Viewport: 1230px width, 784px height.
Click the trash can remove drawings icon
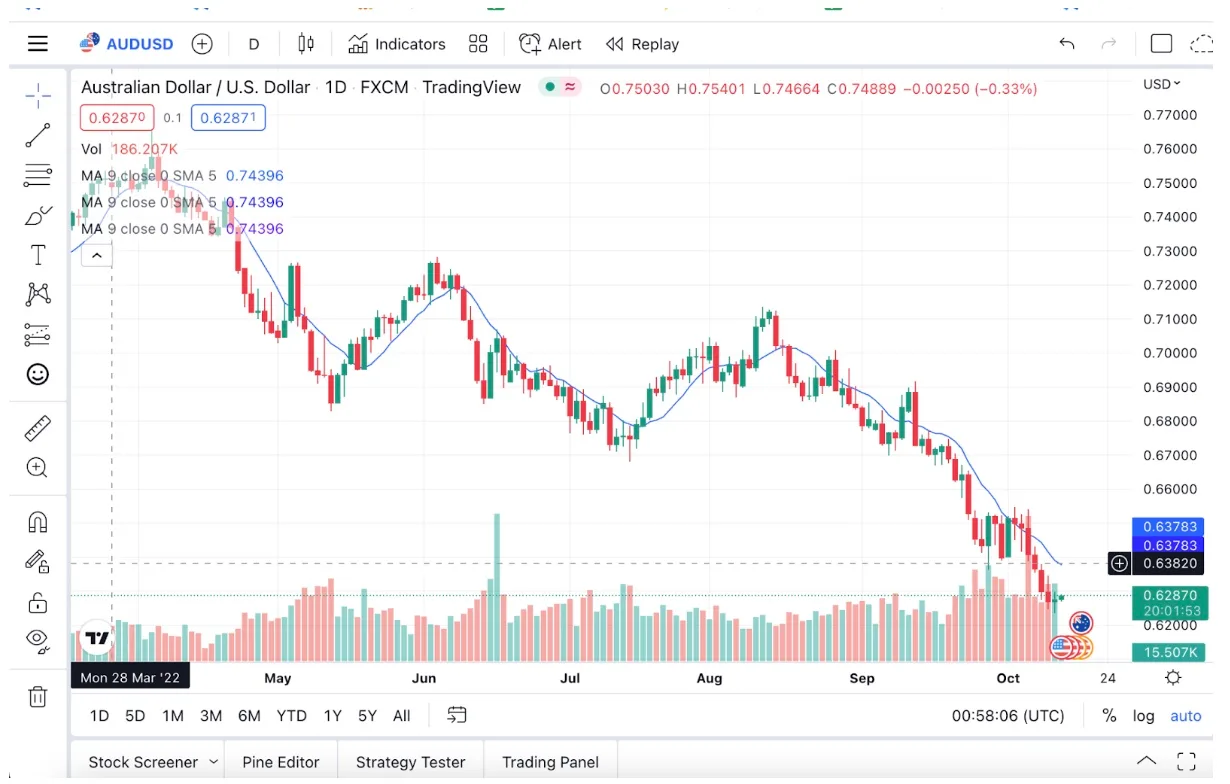click(38, 696)
